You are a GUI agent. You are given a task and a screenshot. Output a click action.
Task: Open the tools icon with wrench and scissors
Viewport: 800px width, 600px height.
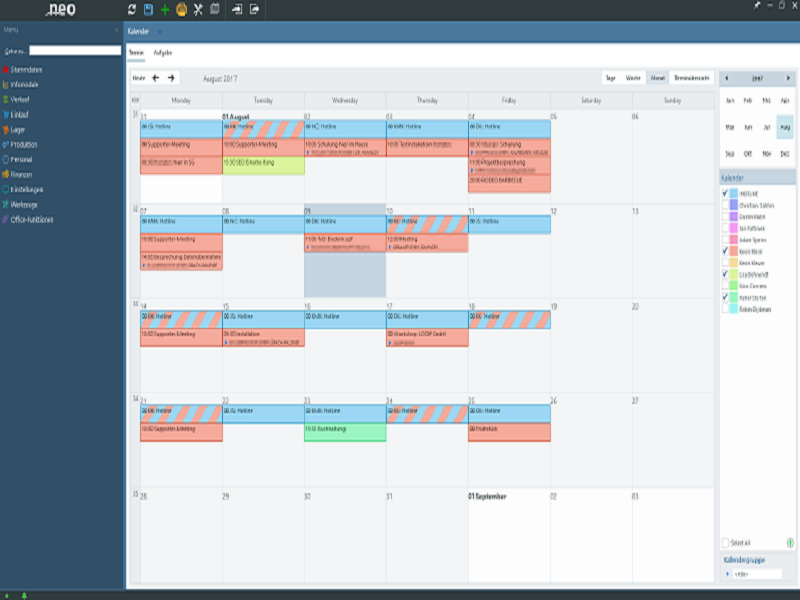[x=197, y=8]
